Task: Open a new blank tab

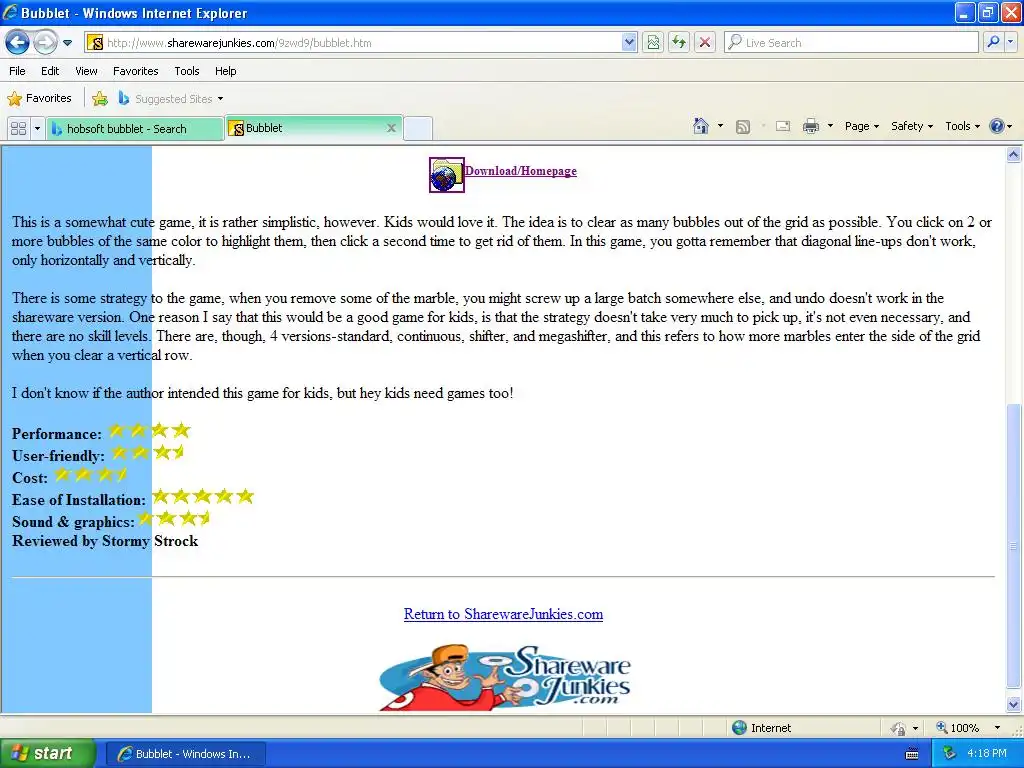Action: point(418,129)
